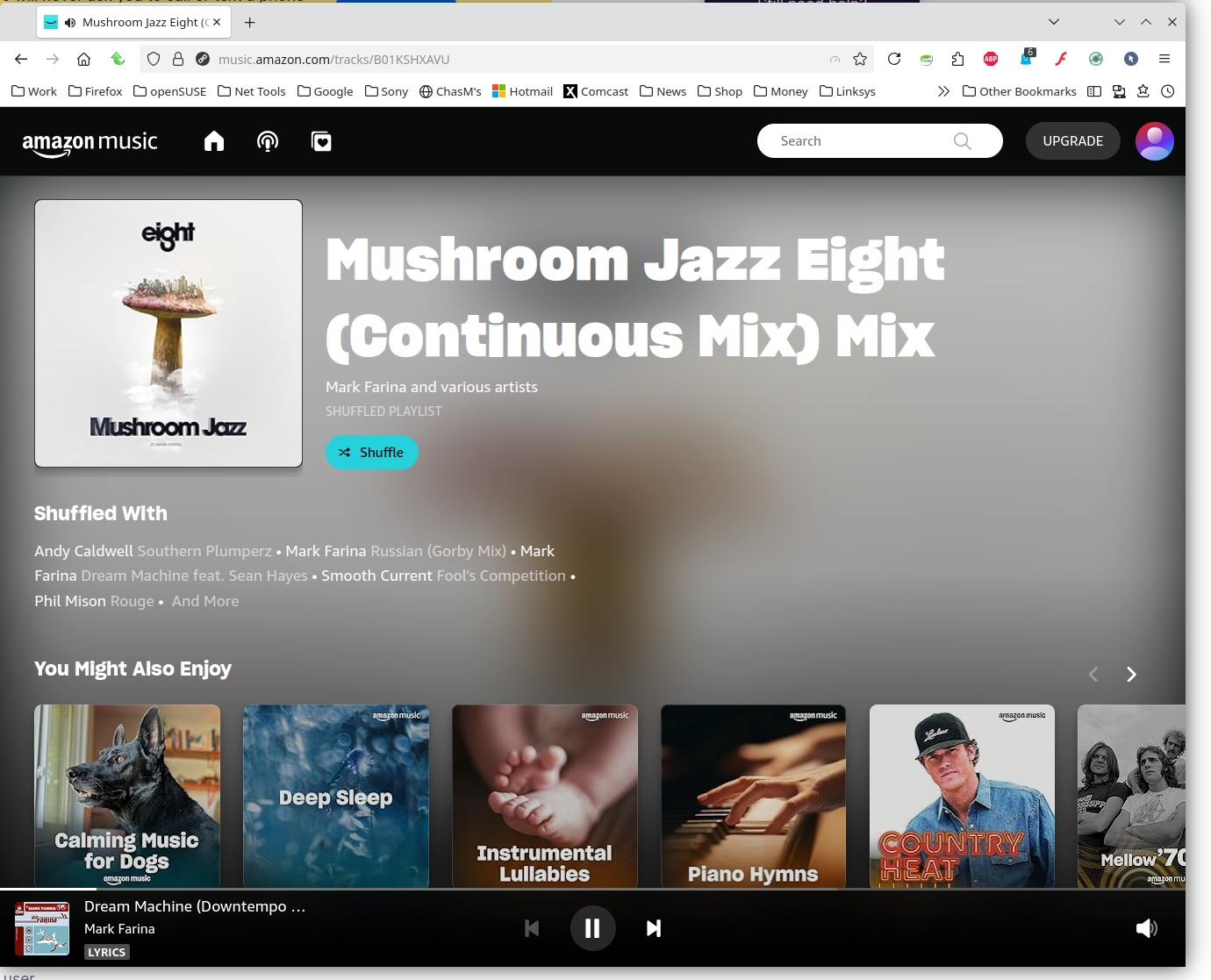Viewport: 1211px width, 980px height.
Task: Open the Extensions puzzle-piece icon
Action: 957,59
